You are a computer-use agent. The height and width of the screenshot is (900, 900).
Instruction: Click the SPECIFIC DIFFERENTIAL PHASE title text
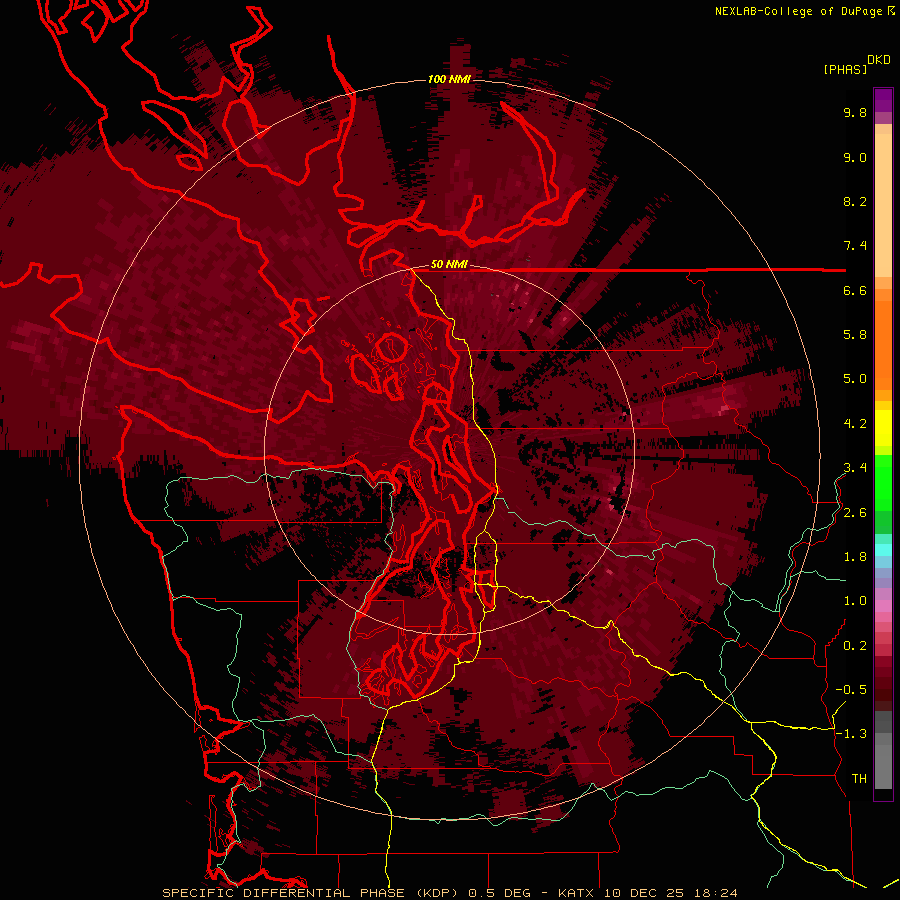[x=284, y=893]
